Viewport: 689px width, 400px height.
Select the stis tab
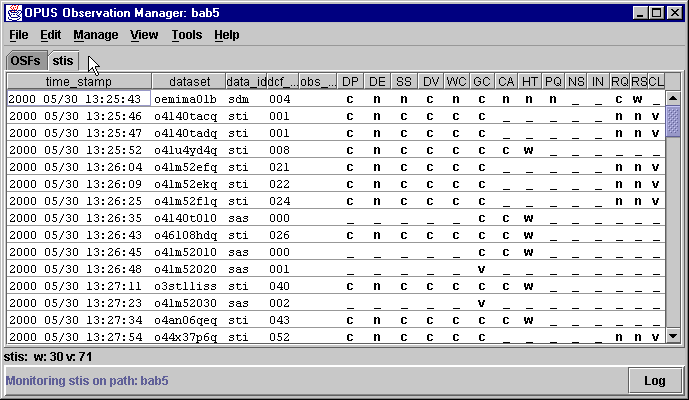(63, 60)
